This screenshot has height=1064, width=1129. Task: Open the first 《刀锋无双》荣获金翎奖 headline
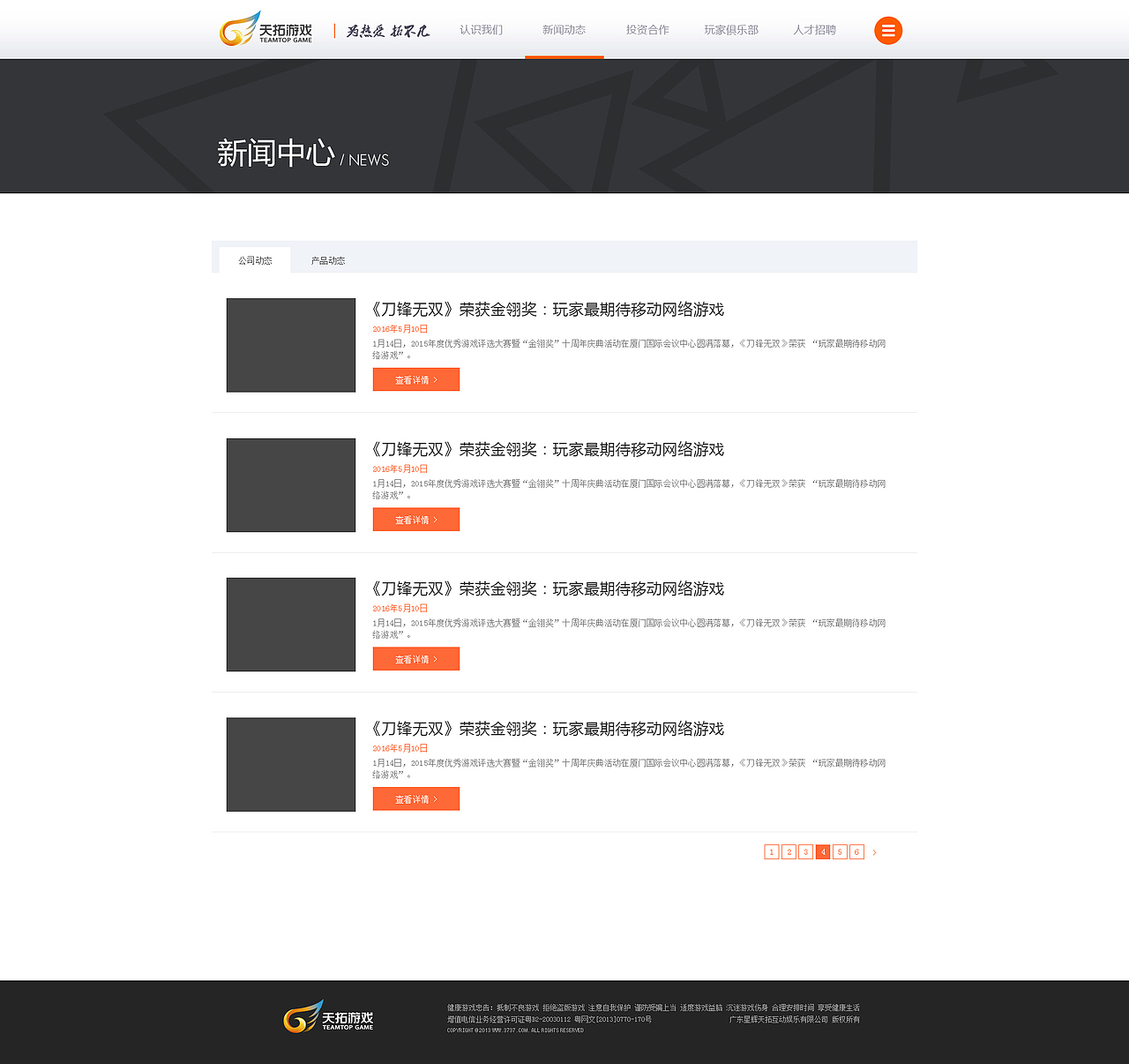tap(548, 310)
